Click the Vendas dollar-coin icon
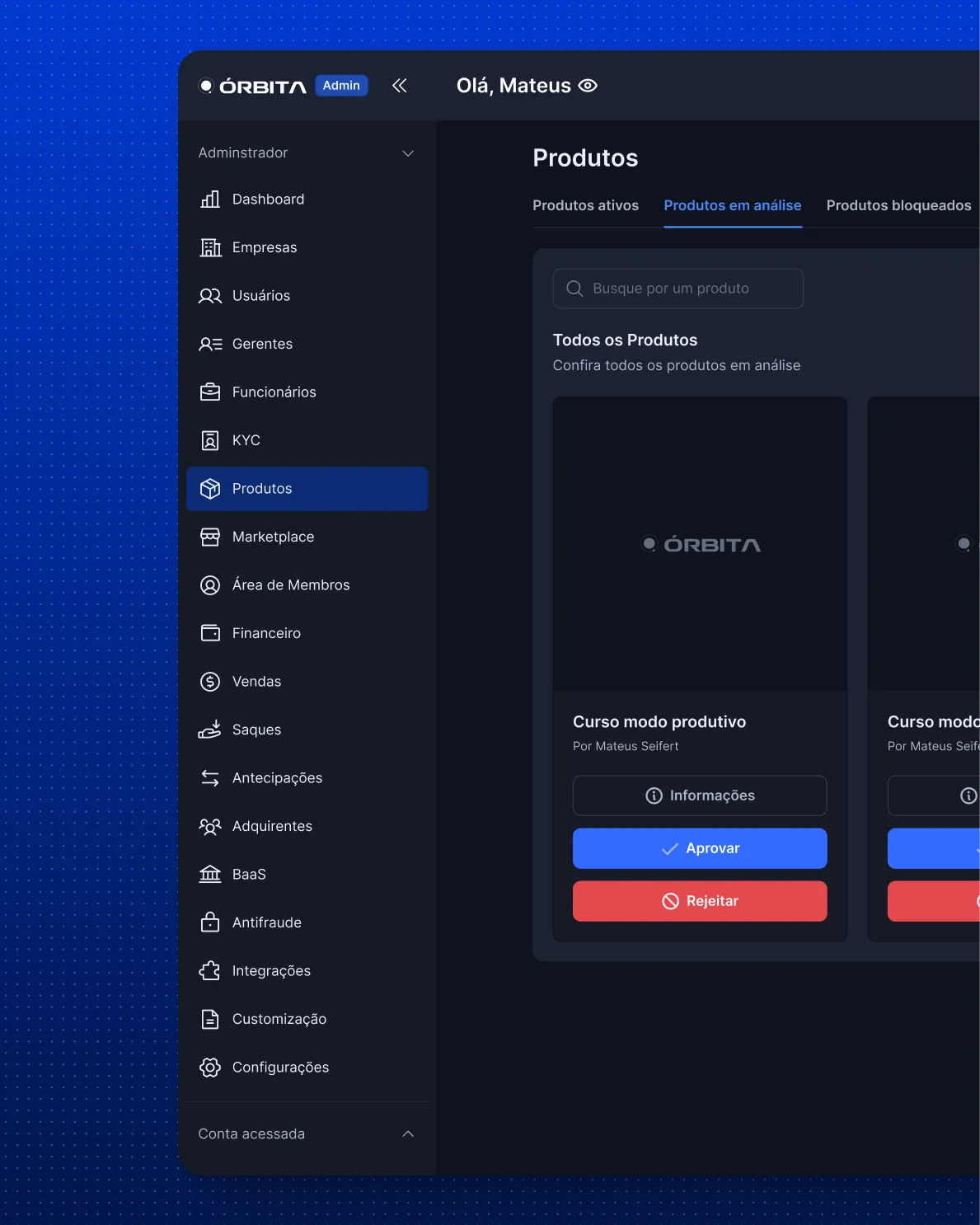Viewport: 980px width, 1225px height. pyautogui.click(x=210, y=682)
